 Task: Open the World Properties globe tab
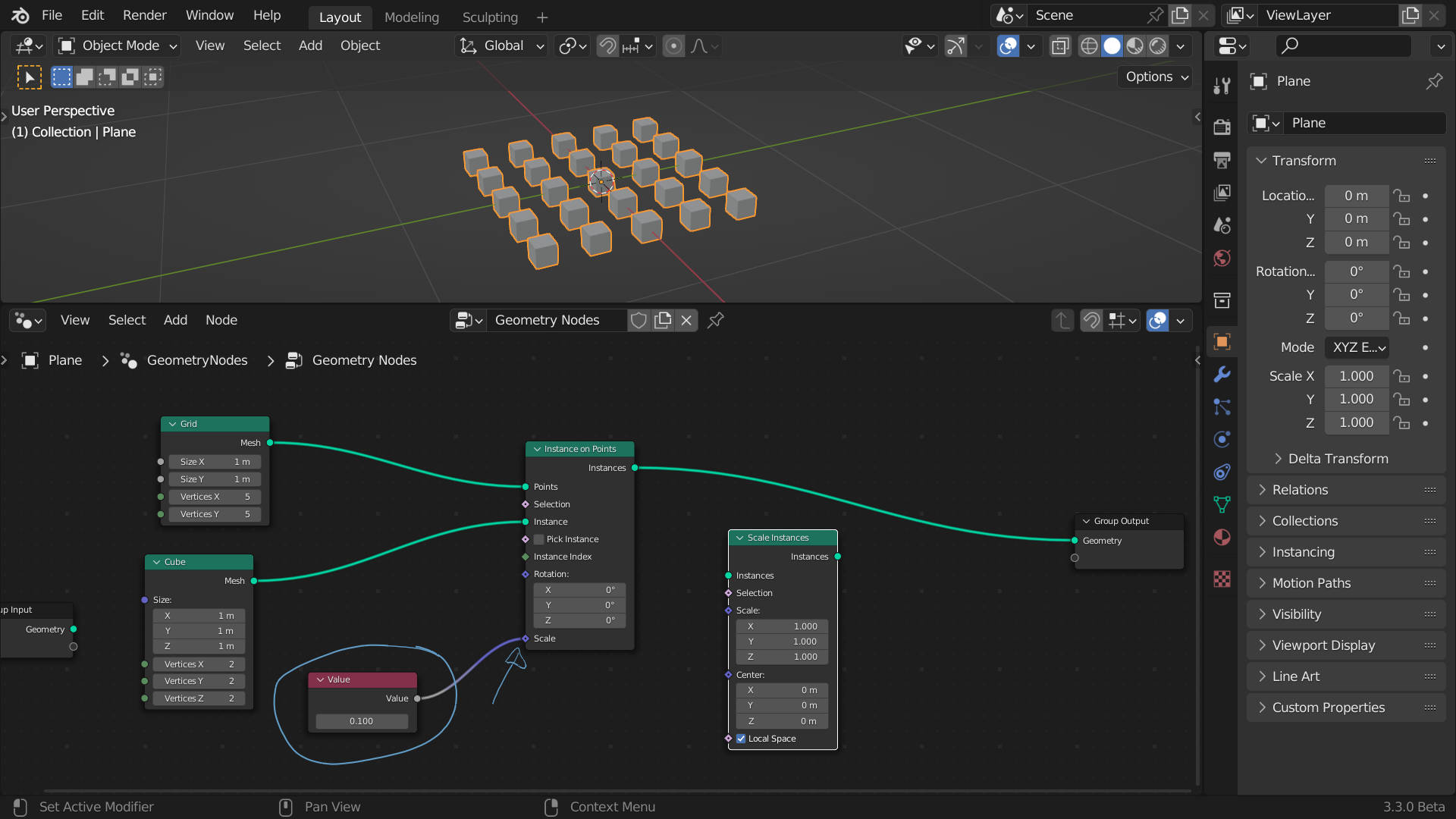pos(1222,258)
